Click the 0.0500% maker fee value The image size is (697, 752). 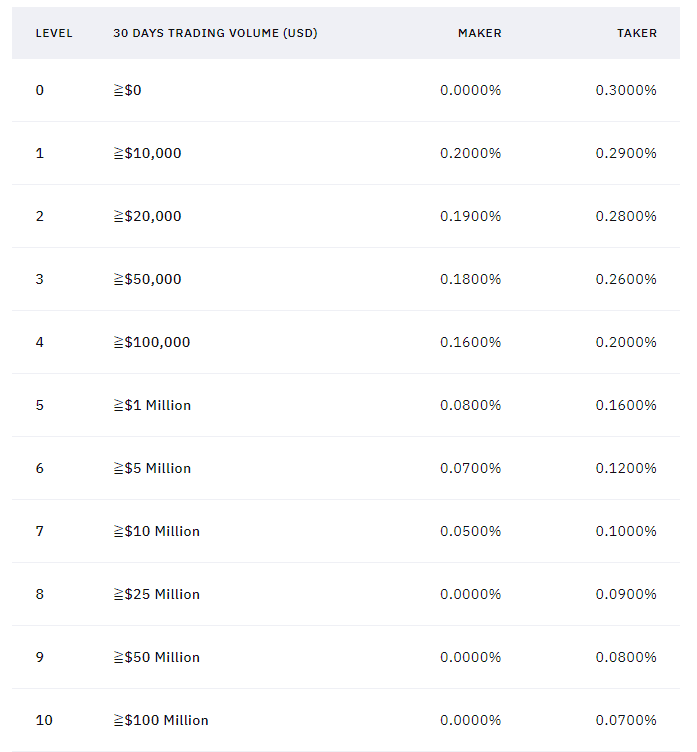(471, 531)
